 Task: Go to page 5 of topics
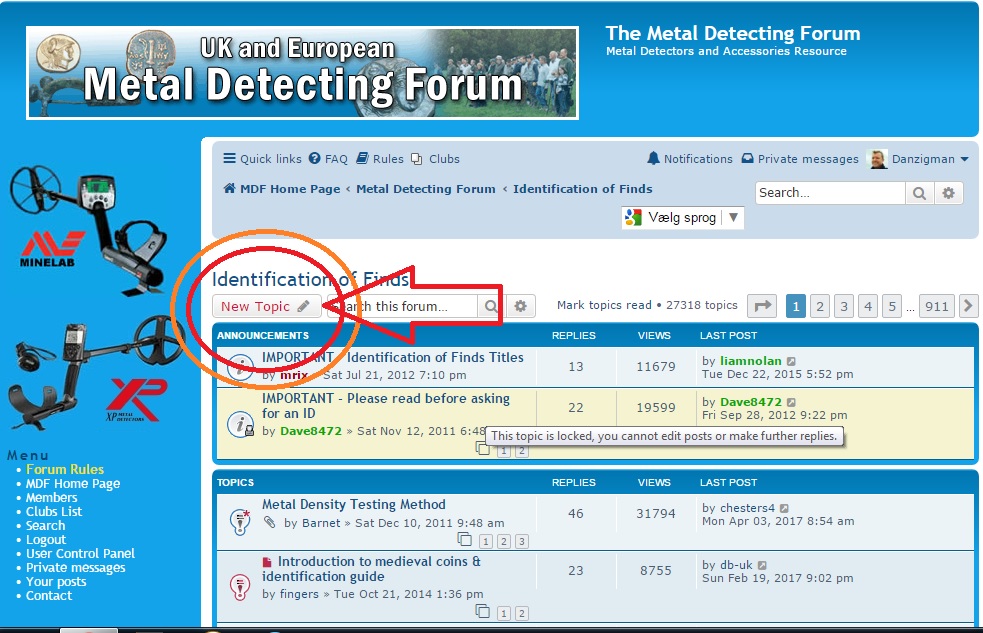coord(892,306)
